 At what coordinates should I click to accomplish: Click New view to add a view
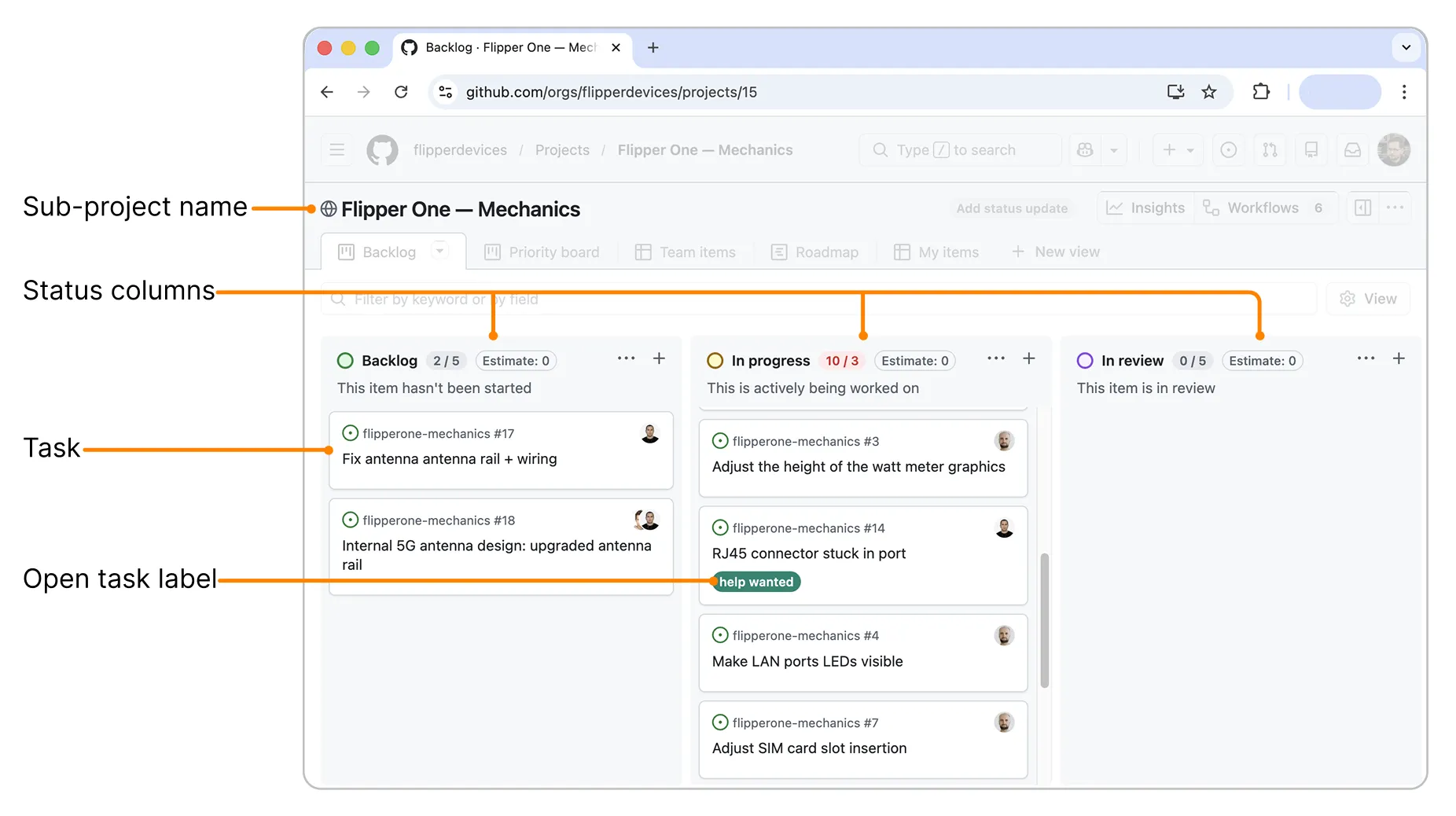click(x=1055, y=252)
